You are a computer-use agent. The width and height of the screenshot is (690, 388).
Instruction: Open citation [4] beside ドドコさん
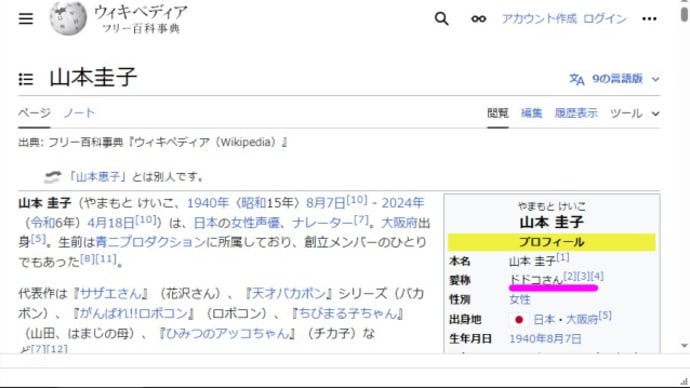(x=597, y=276)
